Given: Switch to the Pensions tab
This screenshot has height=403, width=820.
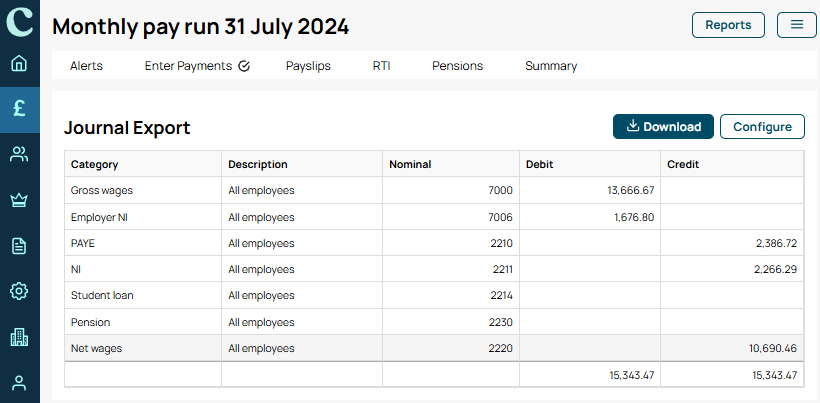Looking at the screenshot, I should click(x=458, y=66).
